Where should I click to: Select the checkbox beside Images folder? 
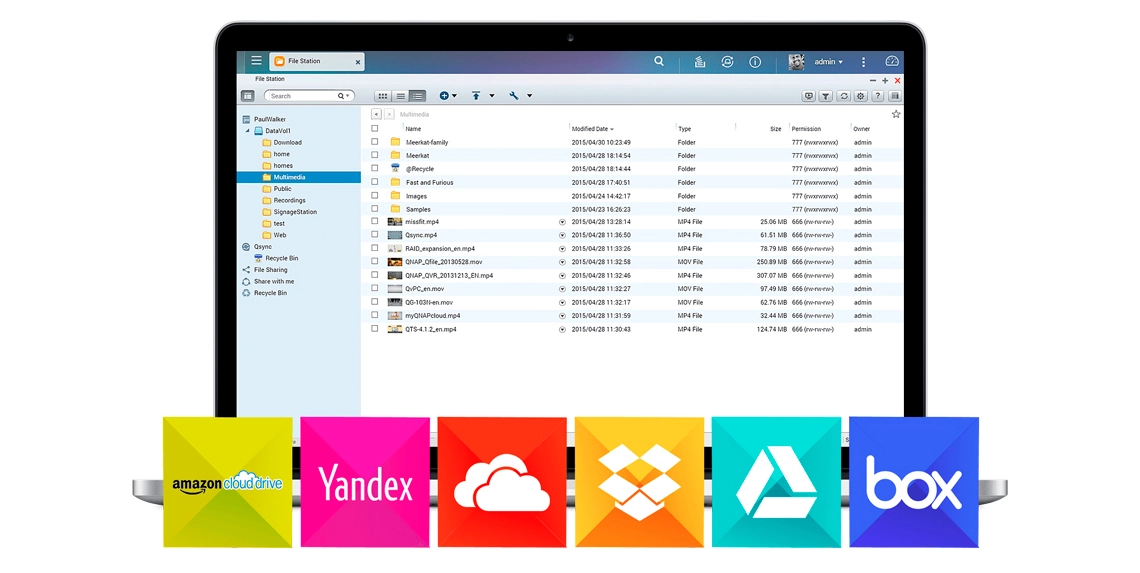(374, 195)
